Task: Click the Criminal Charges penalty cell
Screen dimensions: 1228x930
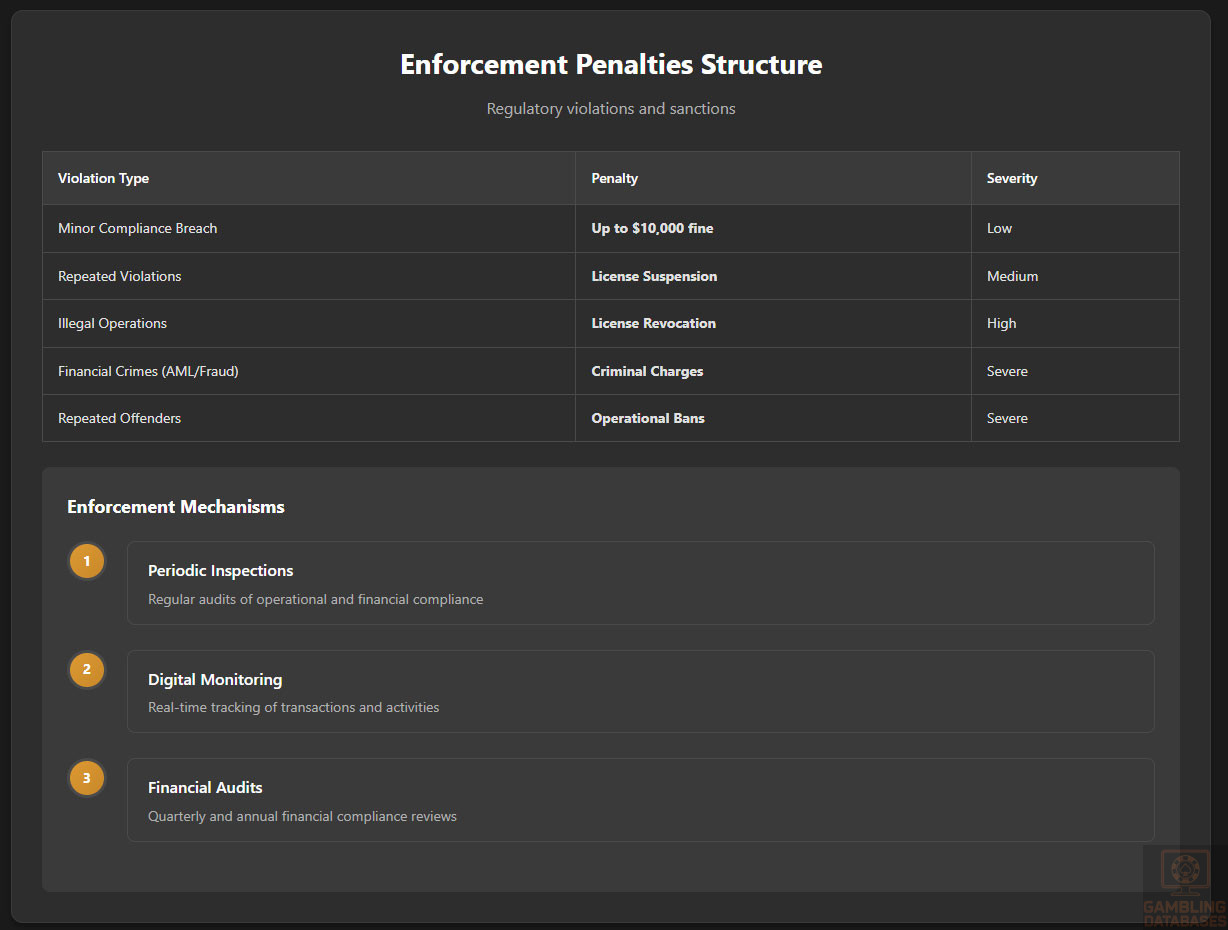Action: pos(647,371)
